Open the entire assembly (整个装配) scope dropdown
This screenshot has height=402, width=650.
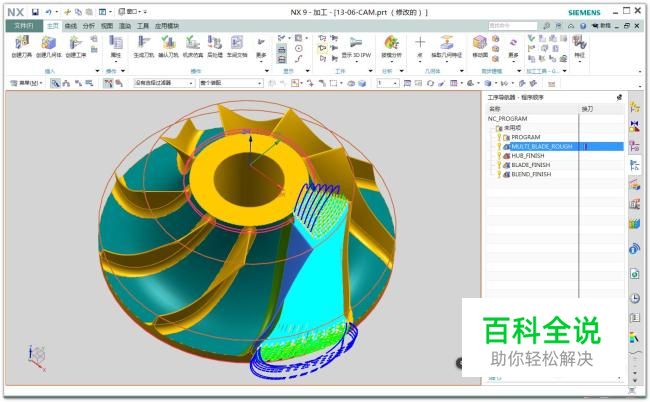click(231, 83)
